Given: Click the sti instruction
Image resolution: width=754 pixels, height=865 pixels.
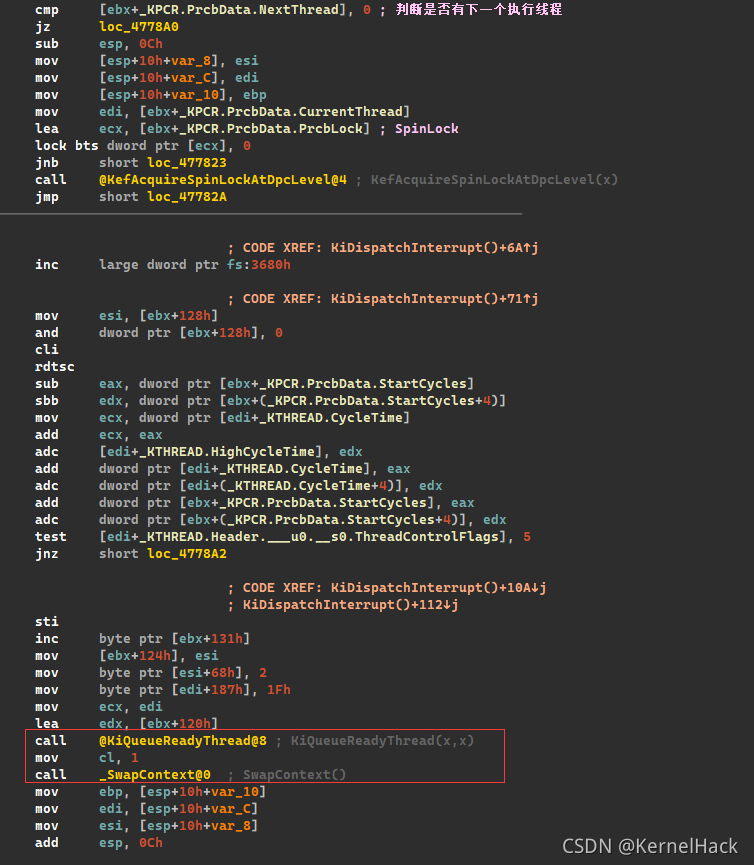Looking at the screenshot, I should [46, 621].
